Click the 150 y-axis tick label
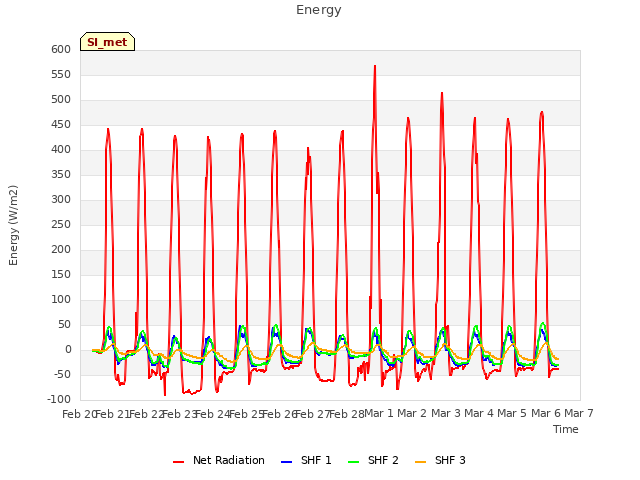640x480 pixels. pyautogui.click(x=61, y=275)
